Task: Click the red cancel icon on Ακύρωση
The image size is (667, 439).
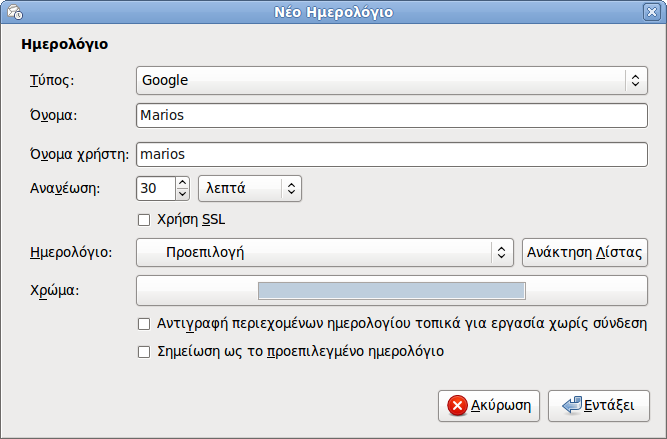Action: coord(457,405)
